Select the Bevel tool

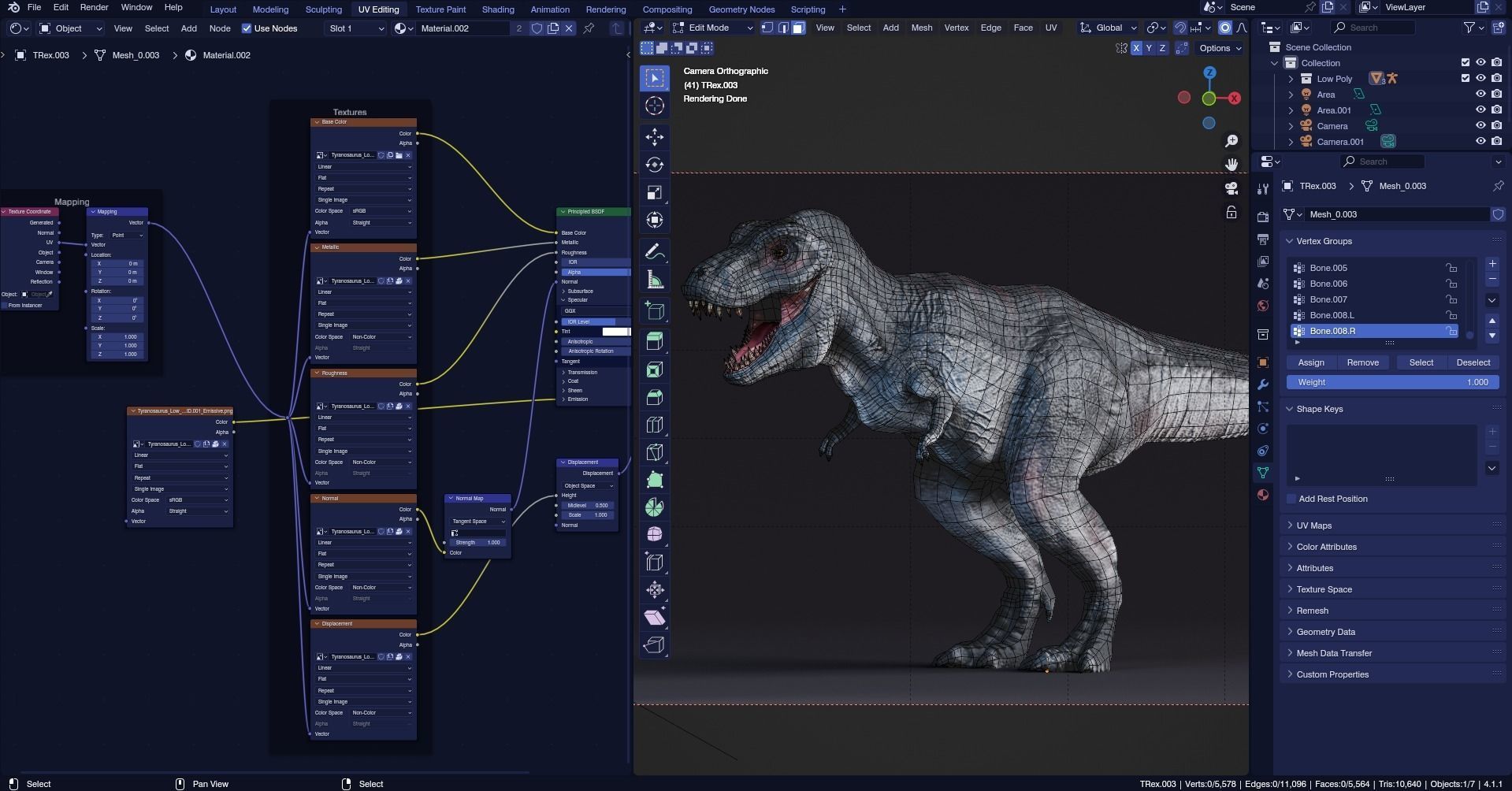click(654, 397)
